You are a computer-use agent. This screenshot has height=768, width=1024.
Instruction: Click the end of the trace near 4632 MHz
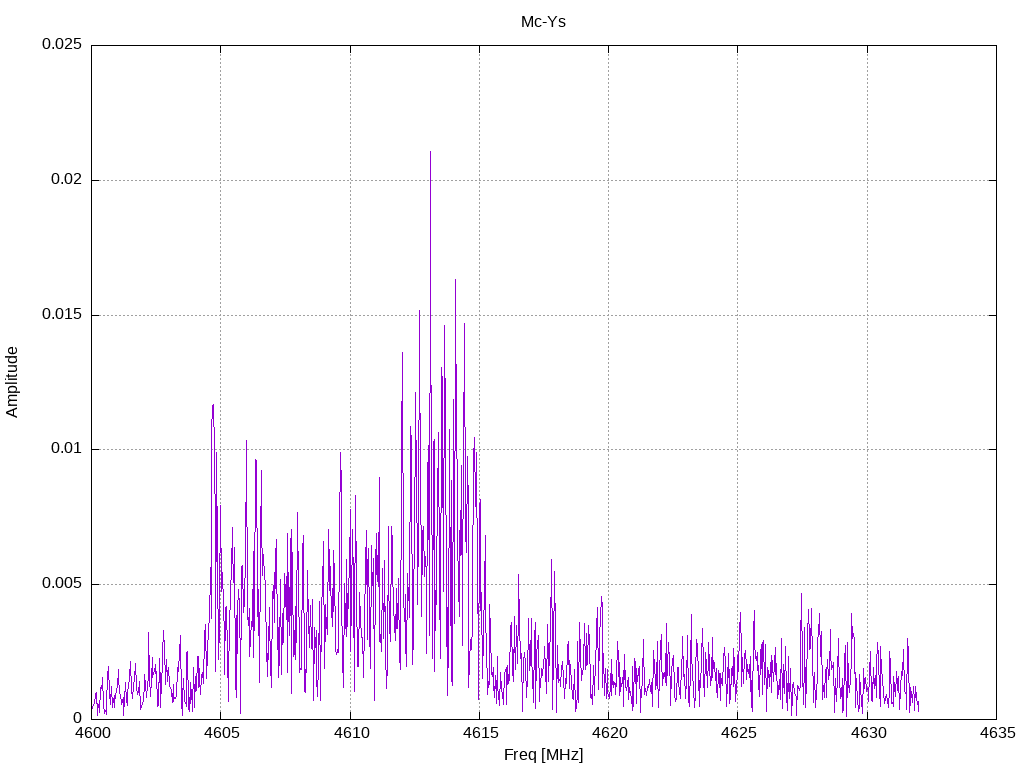(918, 708)
